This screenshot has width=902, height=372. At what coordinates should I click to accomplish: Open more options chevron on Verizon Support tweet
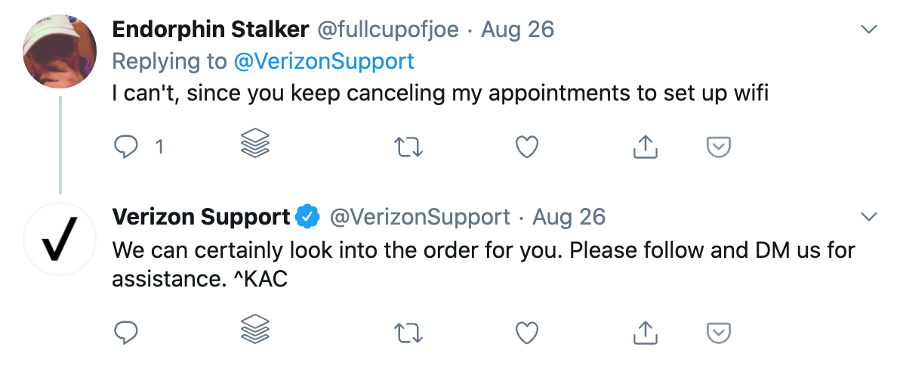click(x=869, y=217)
